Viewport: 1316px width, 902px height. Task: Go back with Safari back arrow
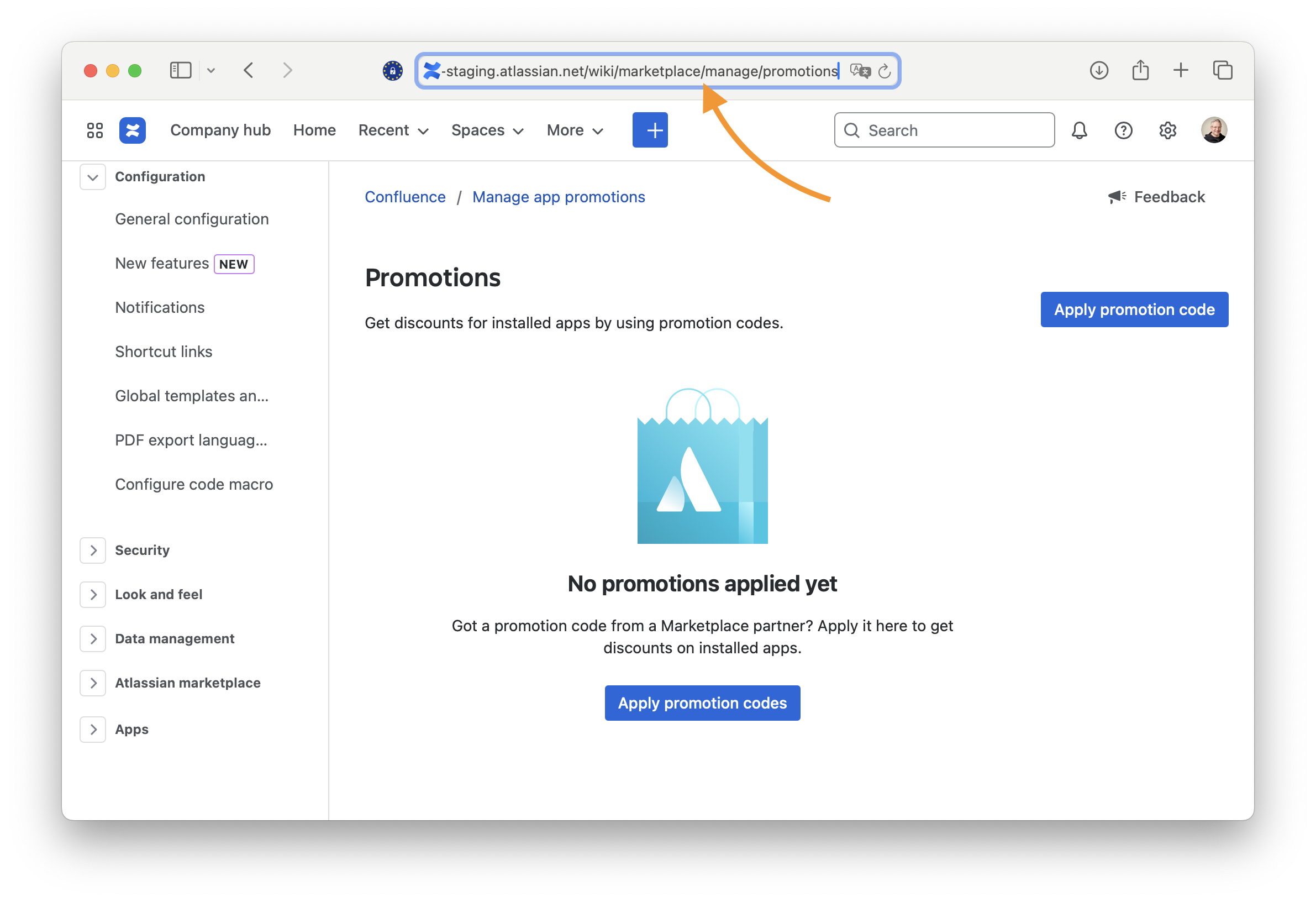(249, 70)
